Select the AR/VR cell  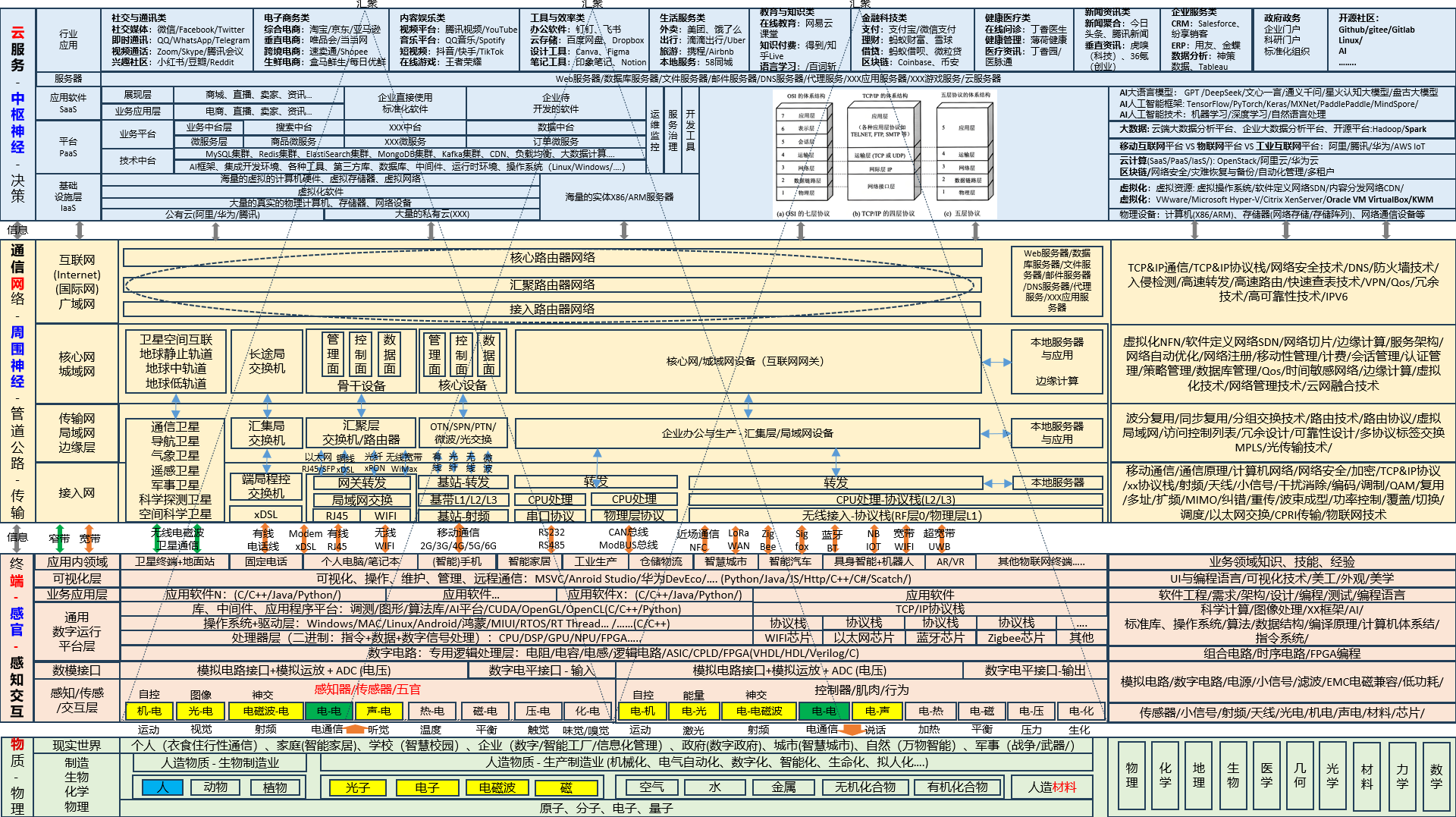coord(950,562)
